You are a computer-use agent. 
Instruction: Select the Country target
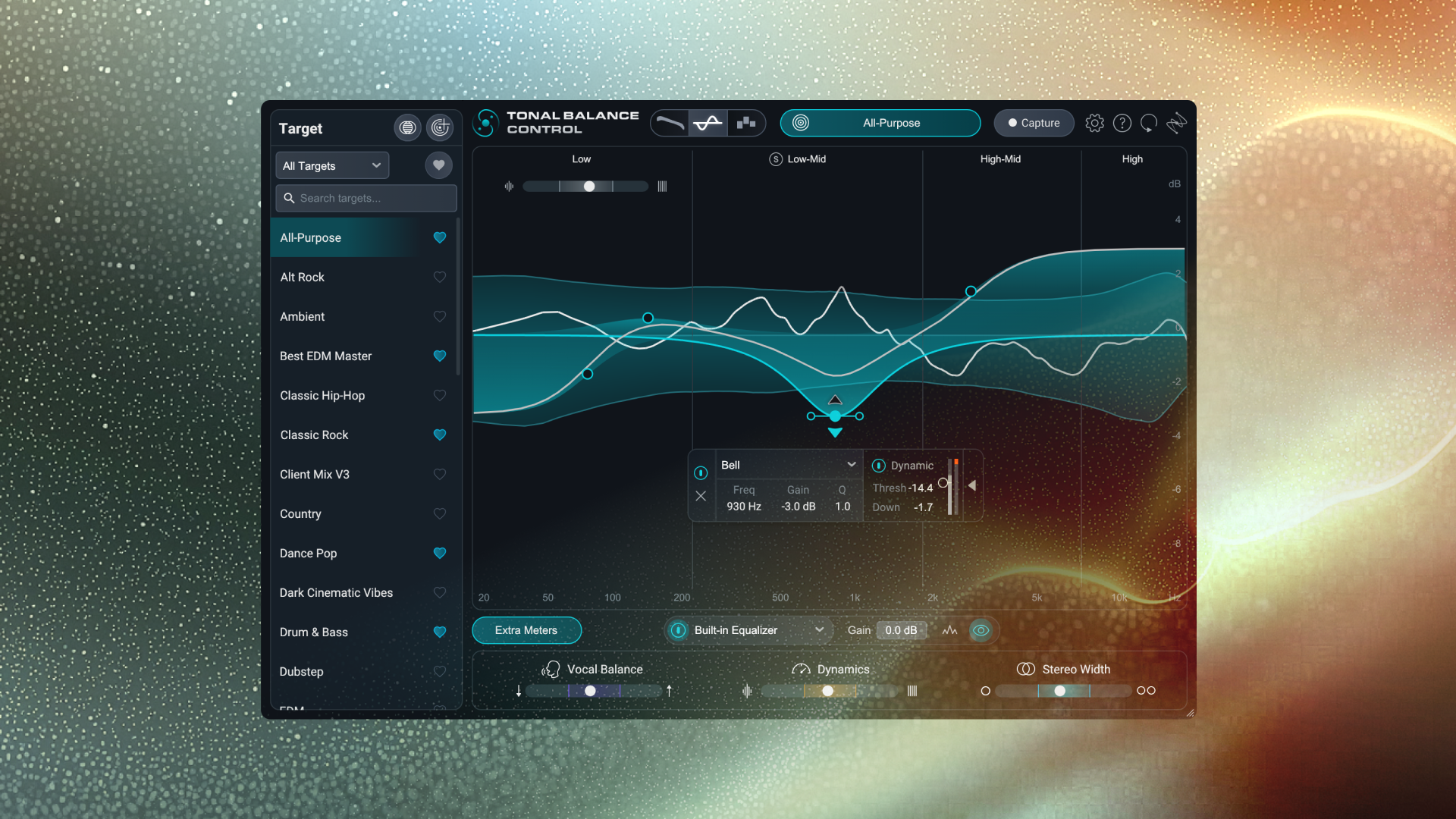(364, 513)
